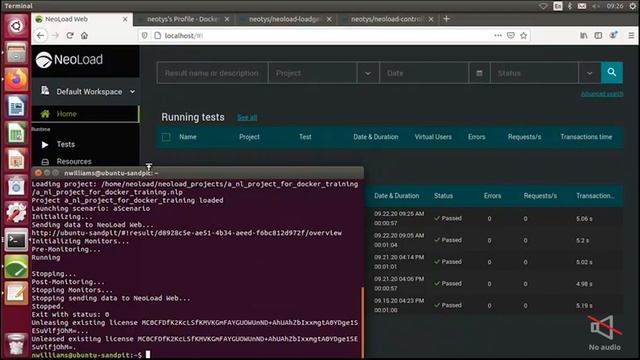Select result row dated 09.22.20 09:25 AM
The image size is (640, 360).
494,218
